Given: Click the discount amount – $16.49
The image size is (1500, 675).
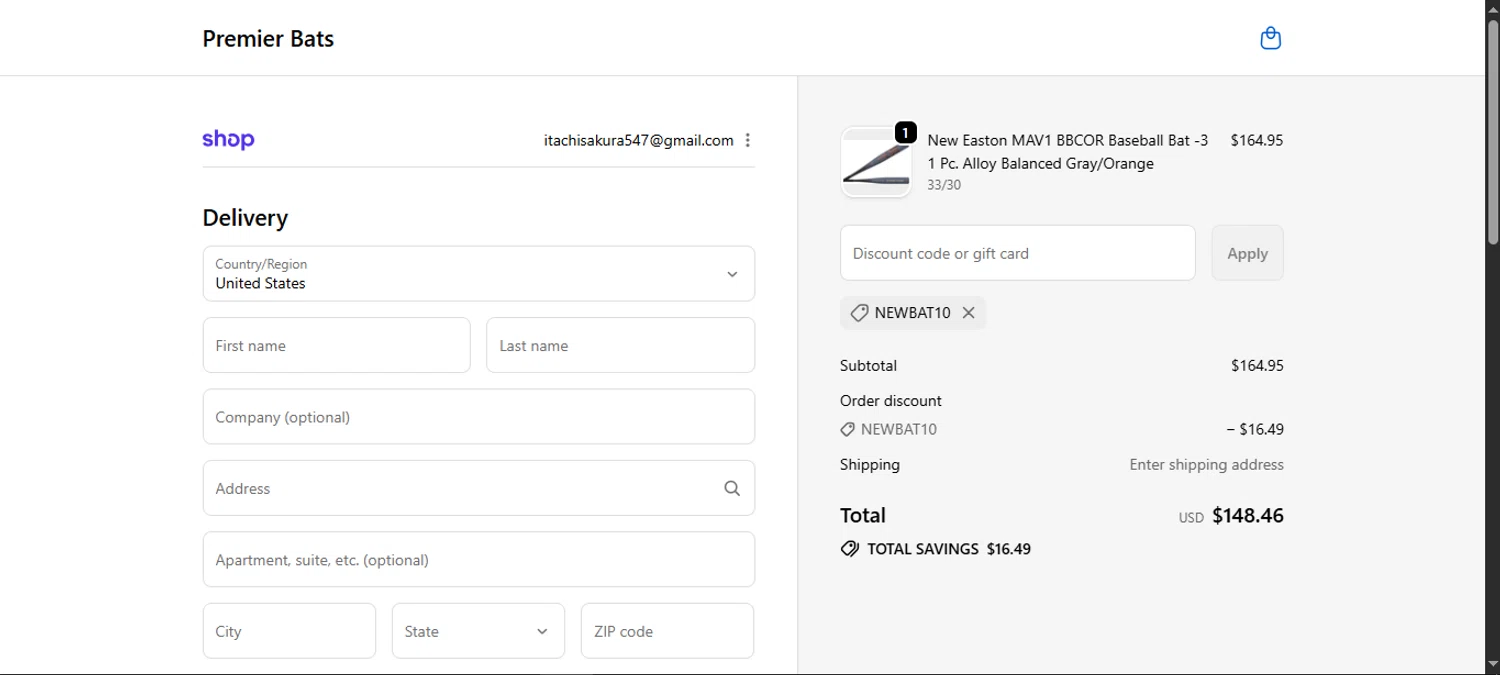Looking at the screenshot, I should [x=1255, y=430].
